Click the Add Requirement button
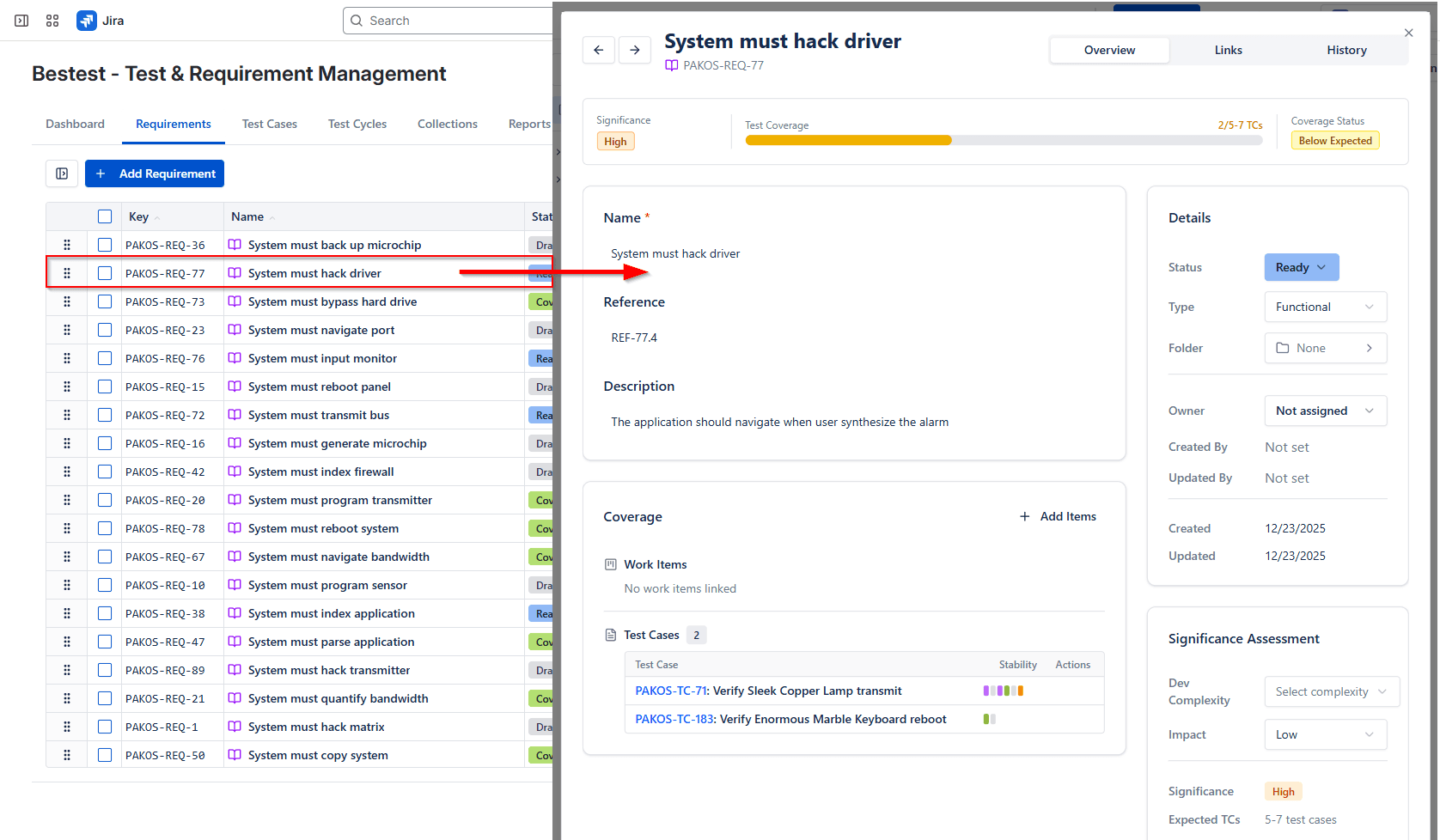 [155, 173]
